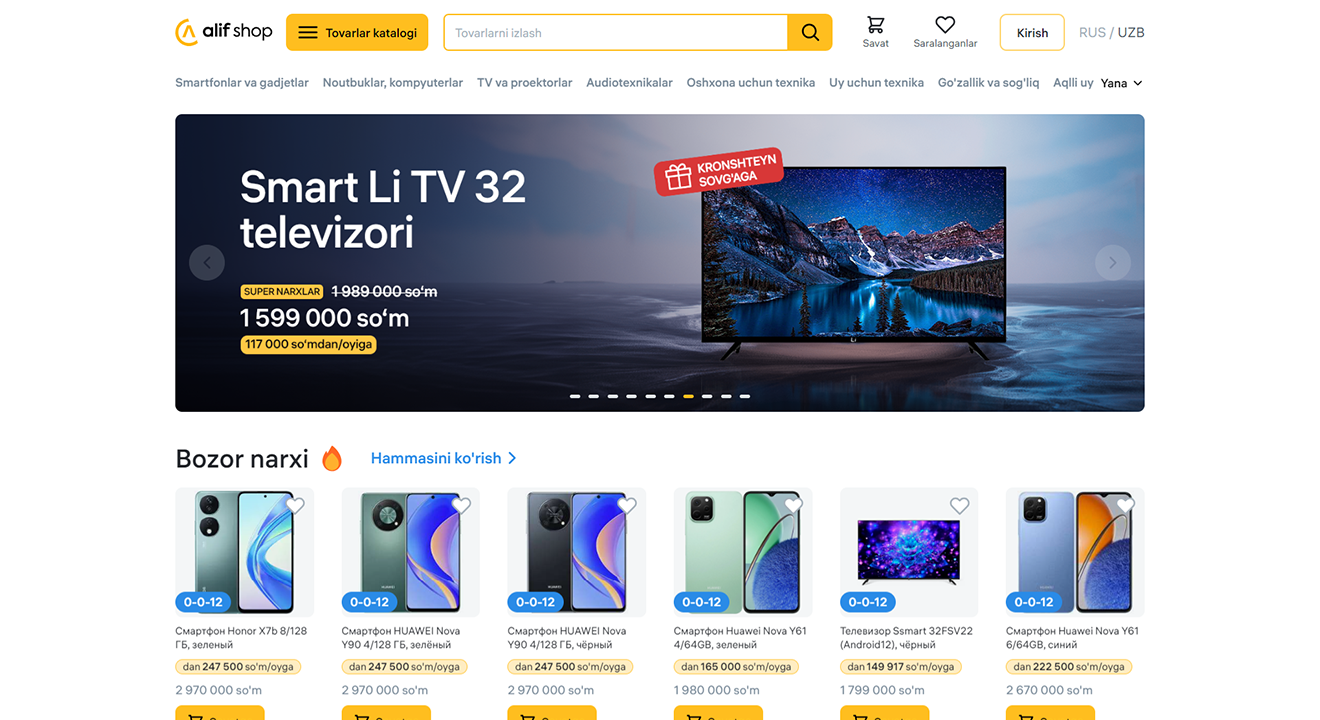Toggle favorite heart on green Huawei Nova Y61

click(793, 506)
